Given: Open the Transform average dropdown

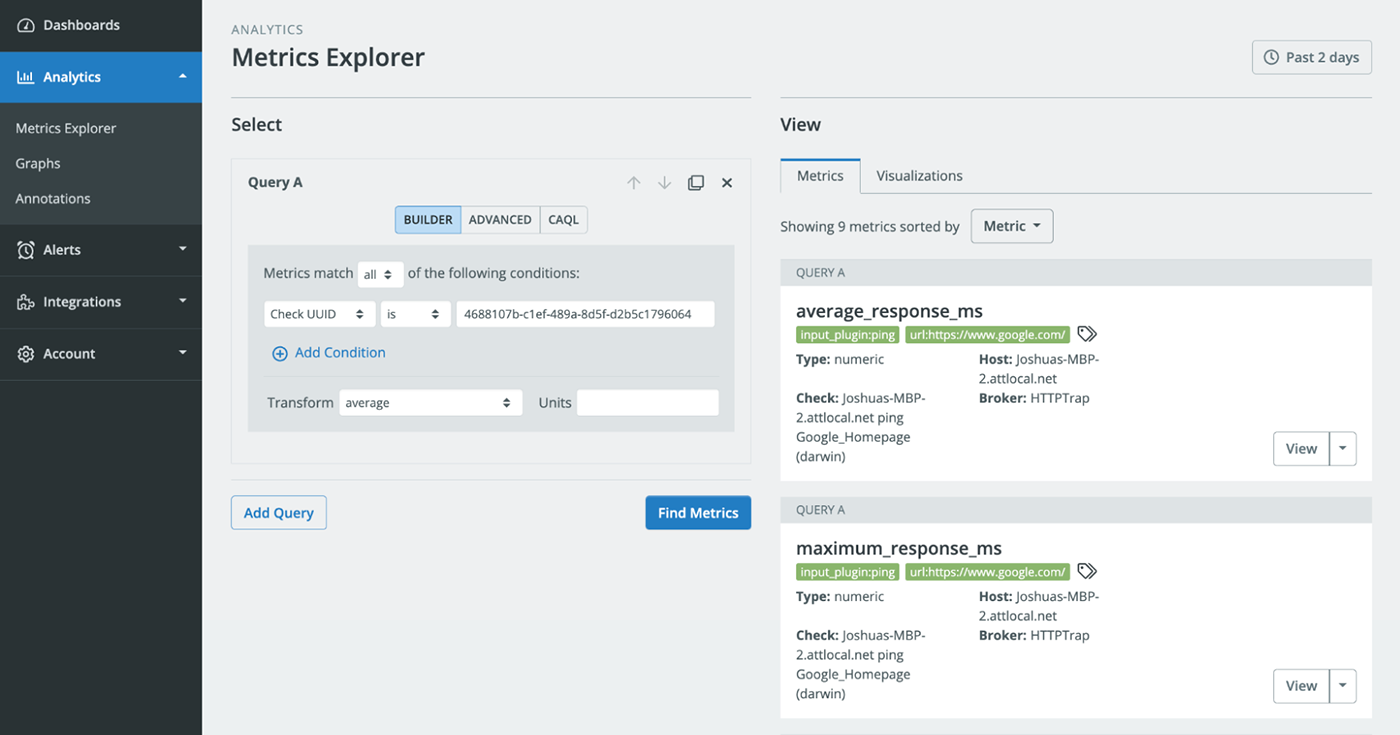Looking at the screenshot, I should (x=430, y=403).
